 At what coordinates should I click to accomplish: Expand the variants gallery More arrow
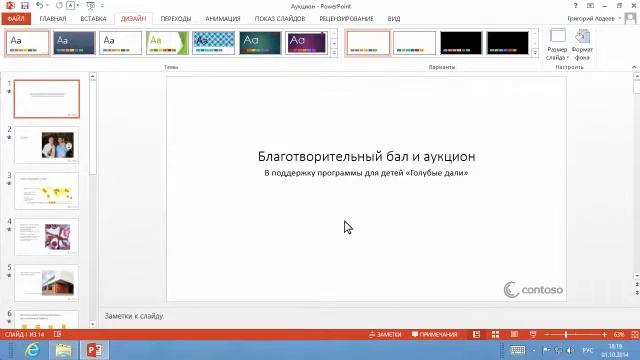pyautogui.click(x=535, y=53)
